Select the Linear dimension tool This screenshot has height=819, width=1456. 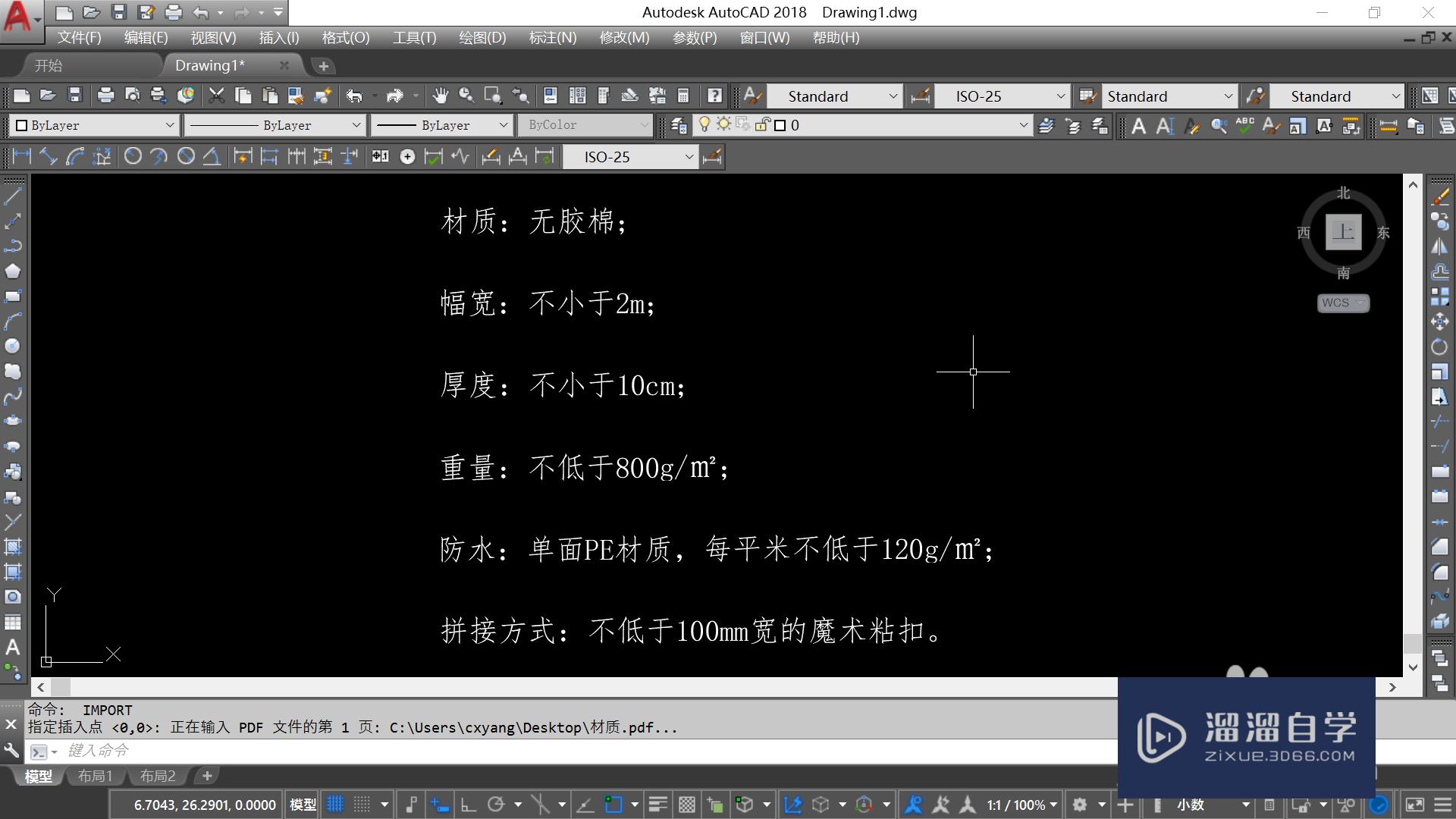22,156
